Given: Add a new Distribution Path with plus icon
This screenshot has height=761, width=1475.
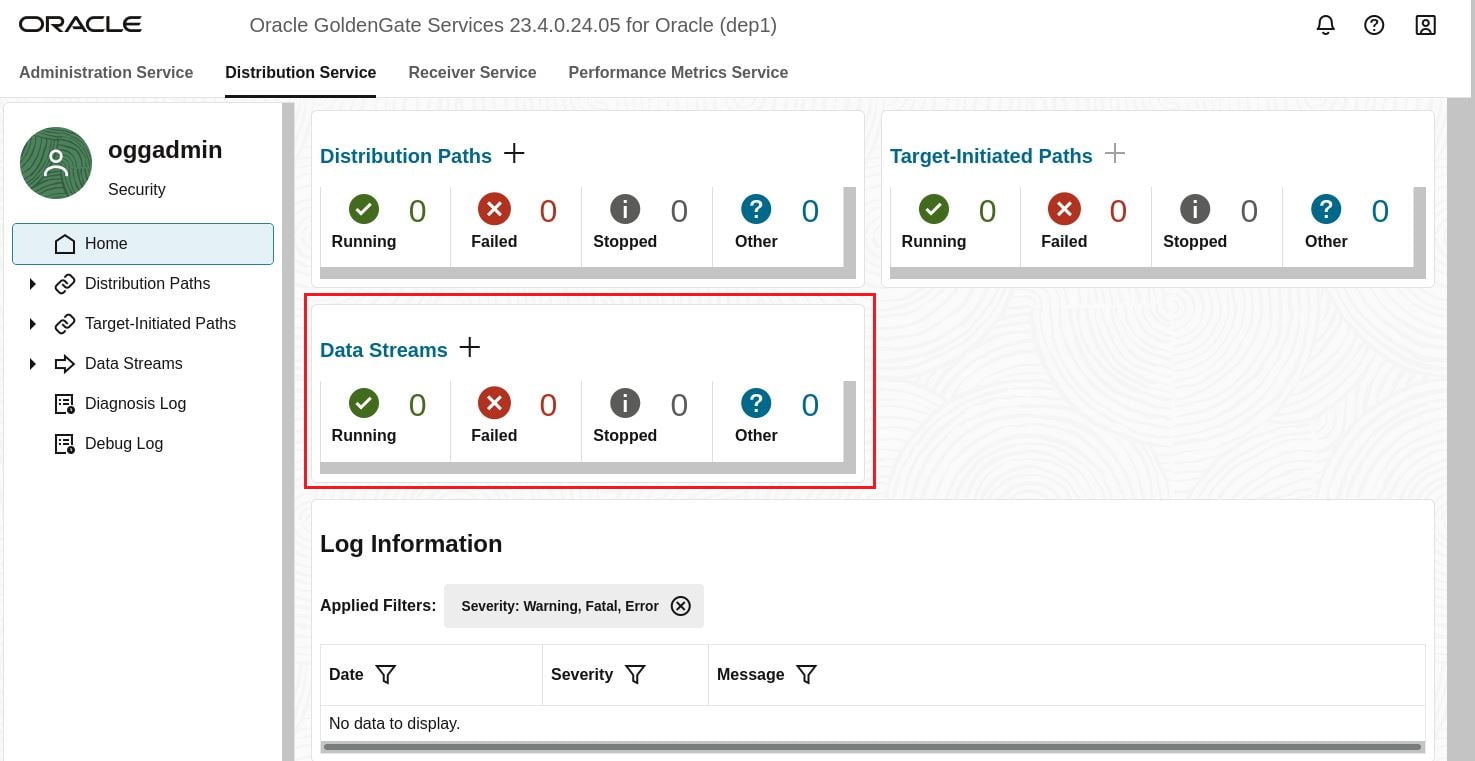Looking at the screenshot, I should [514, 153].
